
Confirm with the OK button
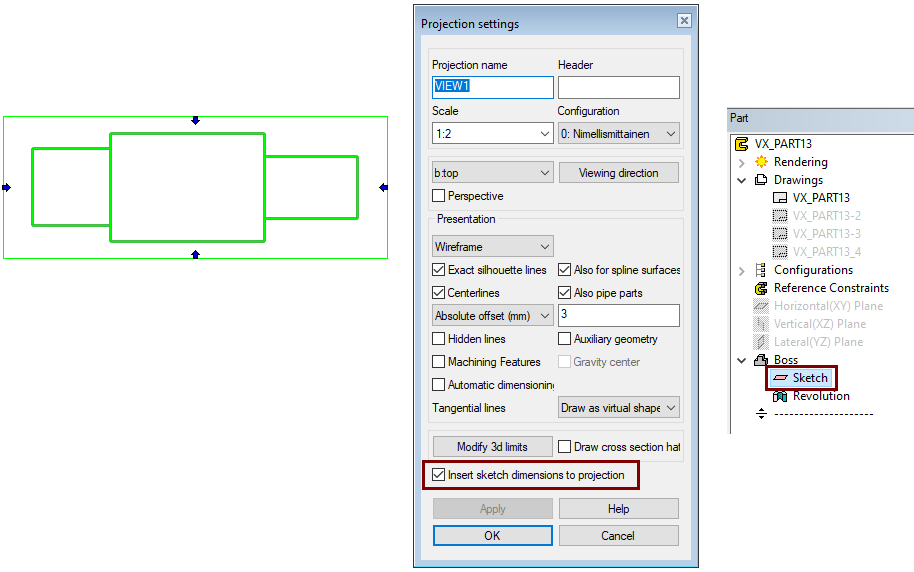point(493,535)
